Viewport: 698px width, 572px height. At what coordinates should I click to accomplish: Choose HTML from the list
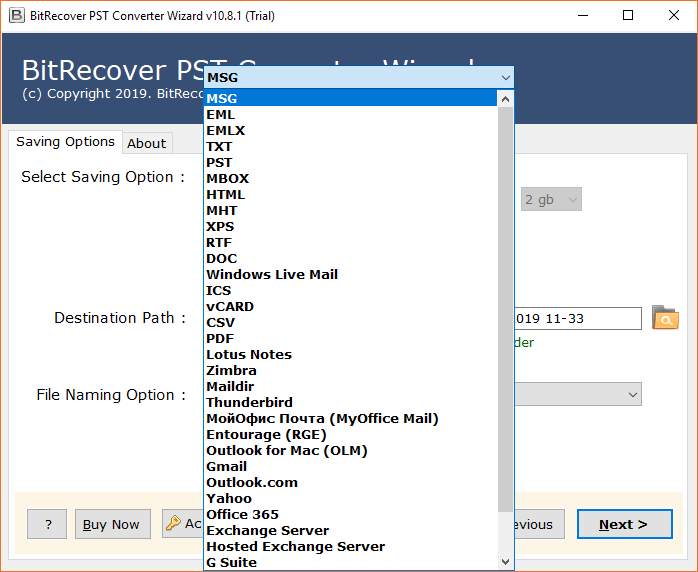point(350,195)
